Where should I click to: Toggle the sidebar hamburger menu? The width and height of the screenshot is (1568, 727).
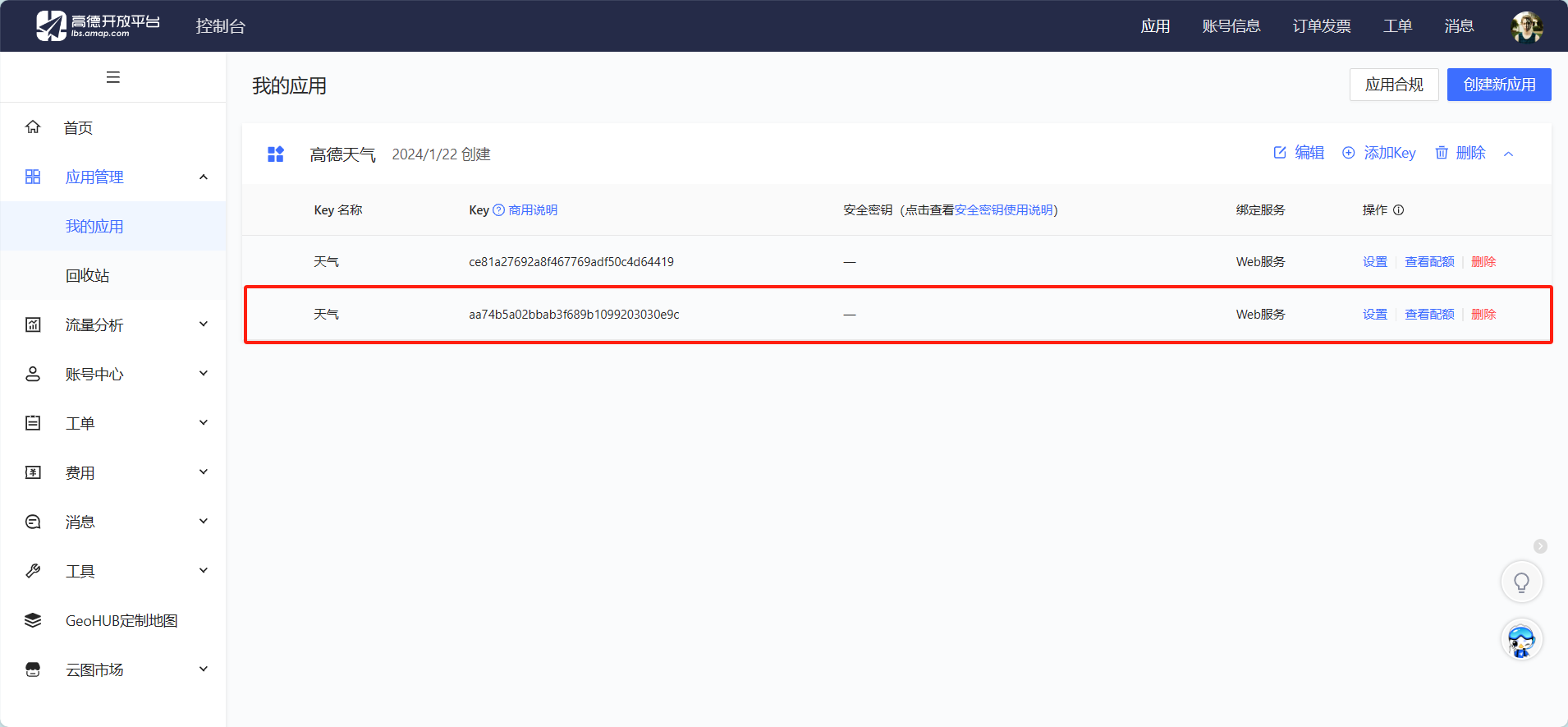click(113, 77)
